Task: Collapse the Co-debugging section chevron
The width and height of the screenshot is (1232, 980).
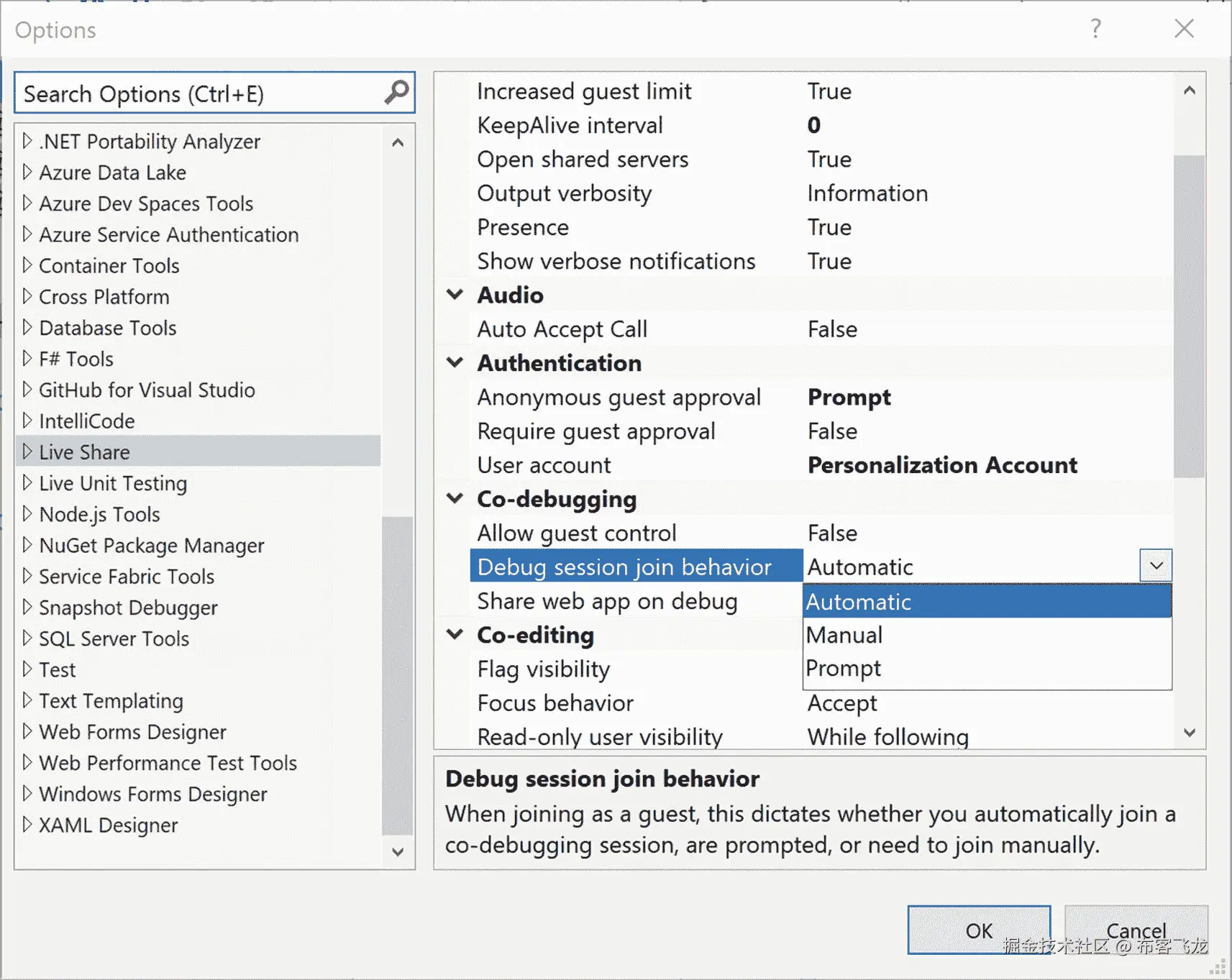Action: pyautogui.click(x=455, y=498)
